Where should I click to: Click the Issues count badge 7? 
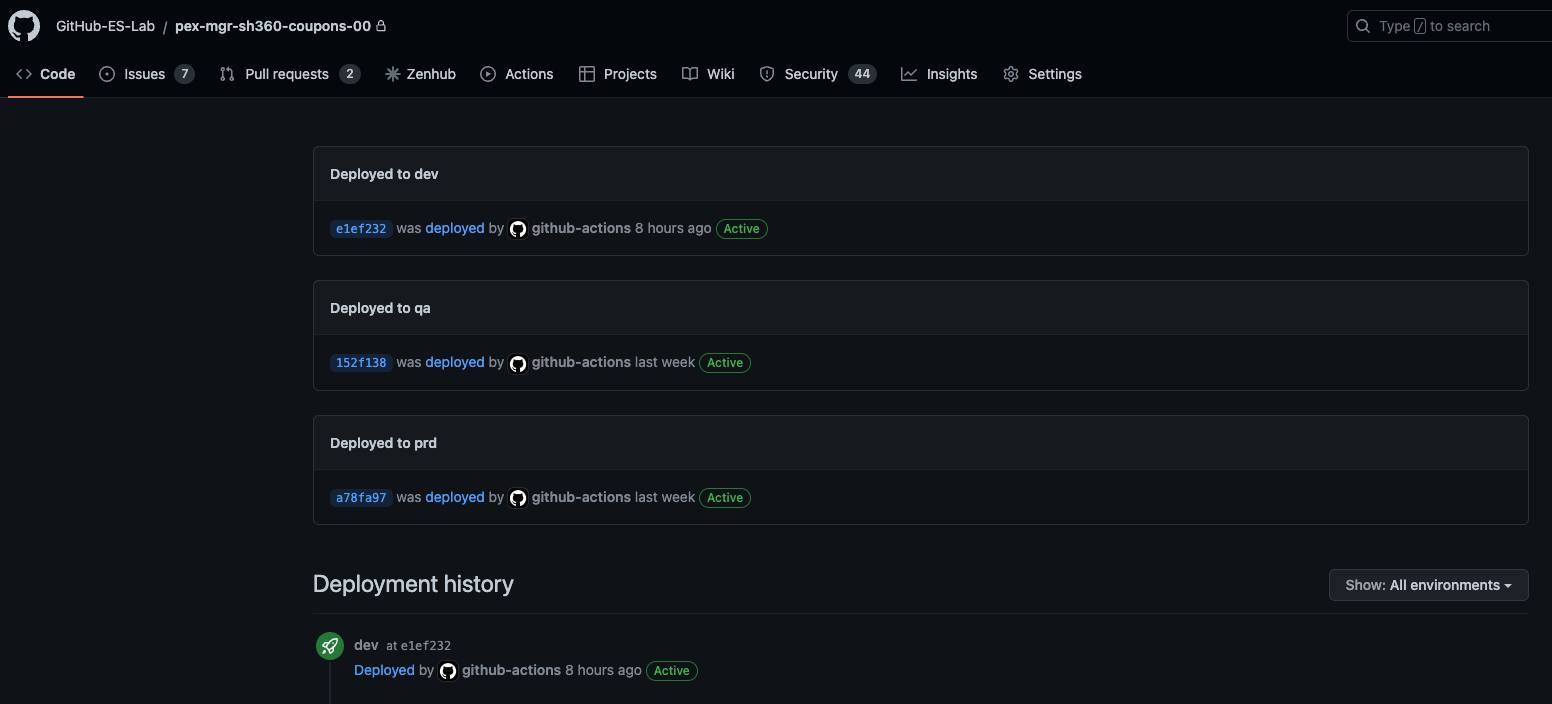(x=184, y=74)
